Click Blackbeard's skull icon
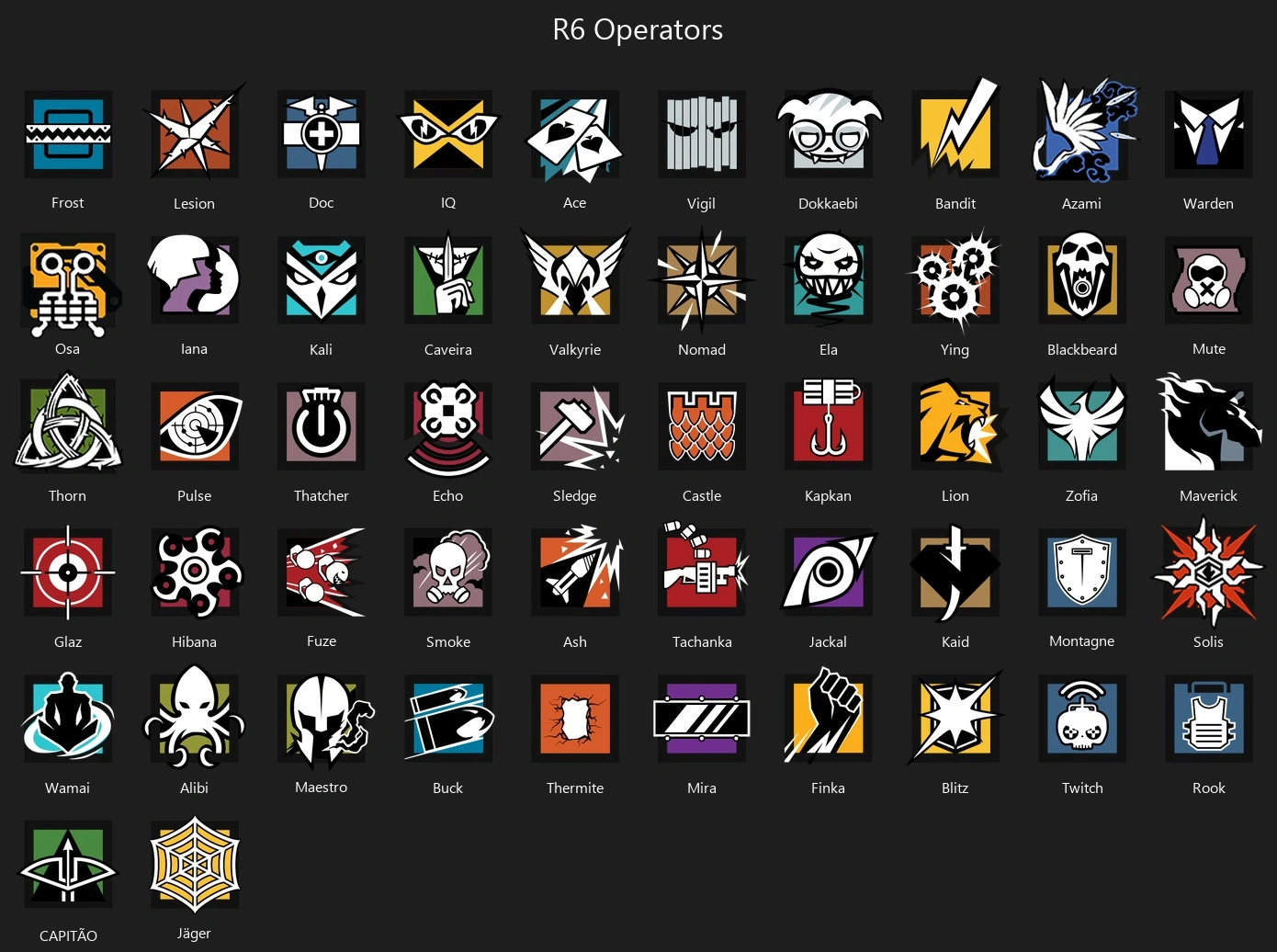This screenshot has height=952, width=1277. (x=1082, y=278)
